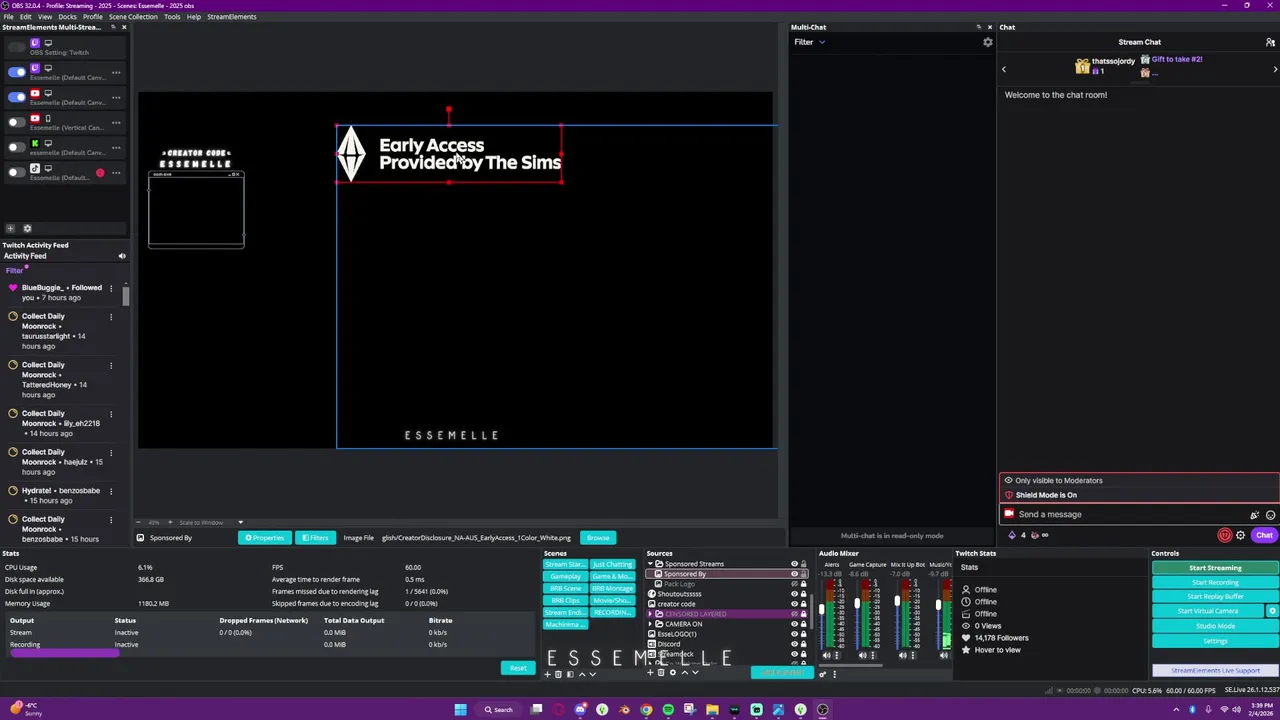The width and height of the screenshot is (1280, 720).
Task: Open the File menu
Action: pos(8,17)
